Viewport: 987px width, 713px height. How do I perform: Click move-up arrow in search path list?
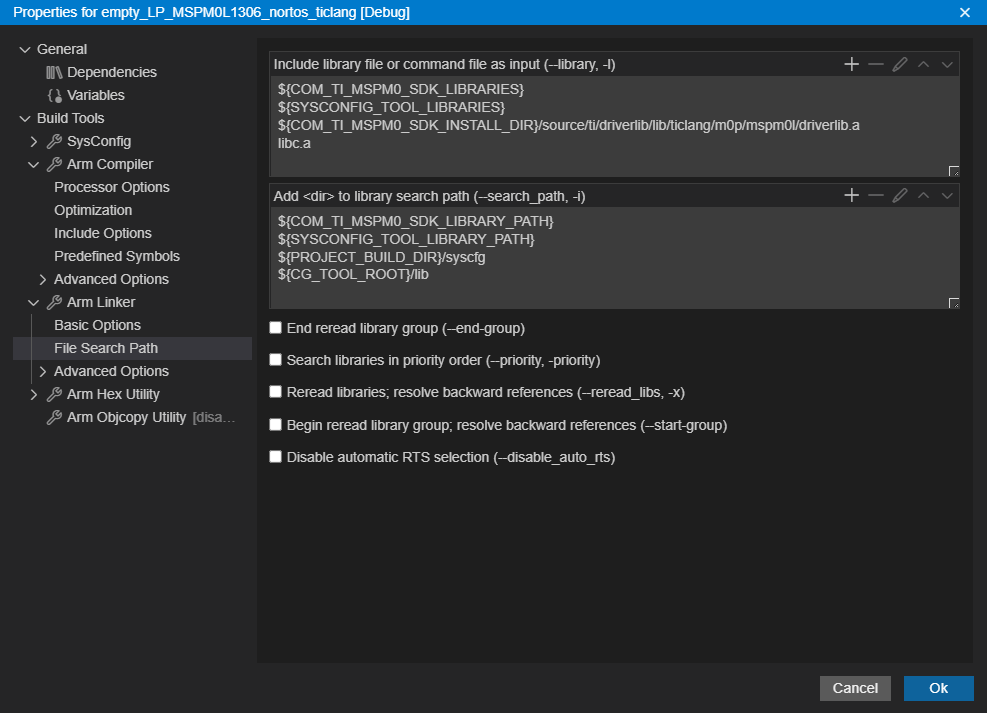click(x=924, y=196)
